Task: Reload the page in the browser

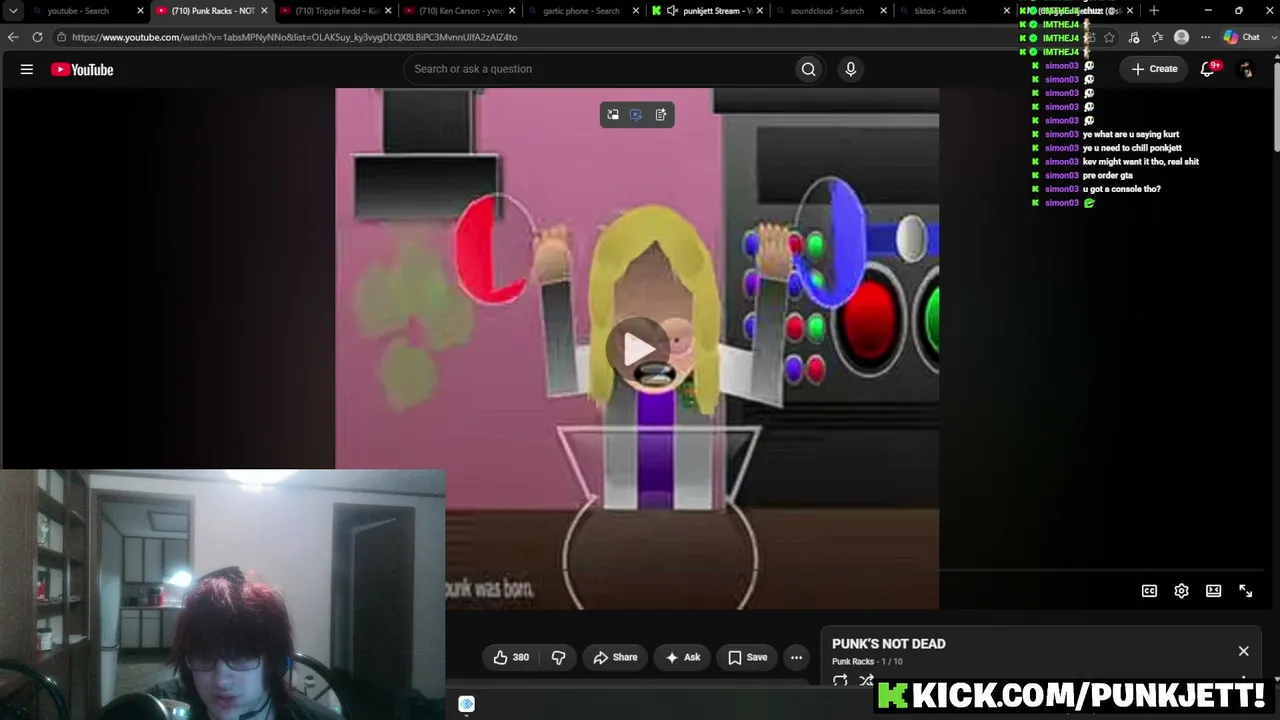Action: 37,37
